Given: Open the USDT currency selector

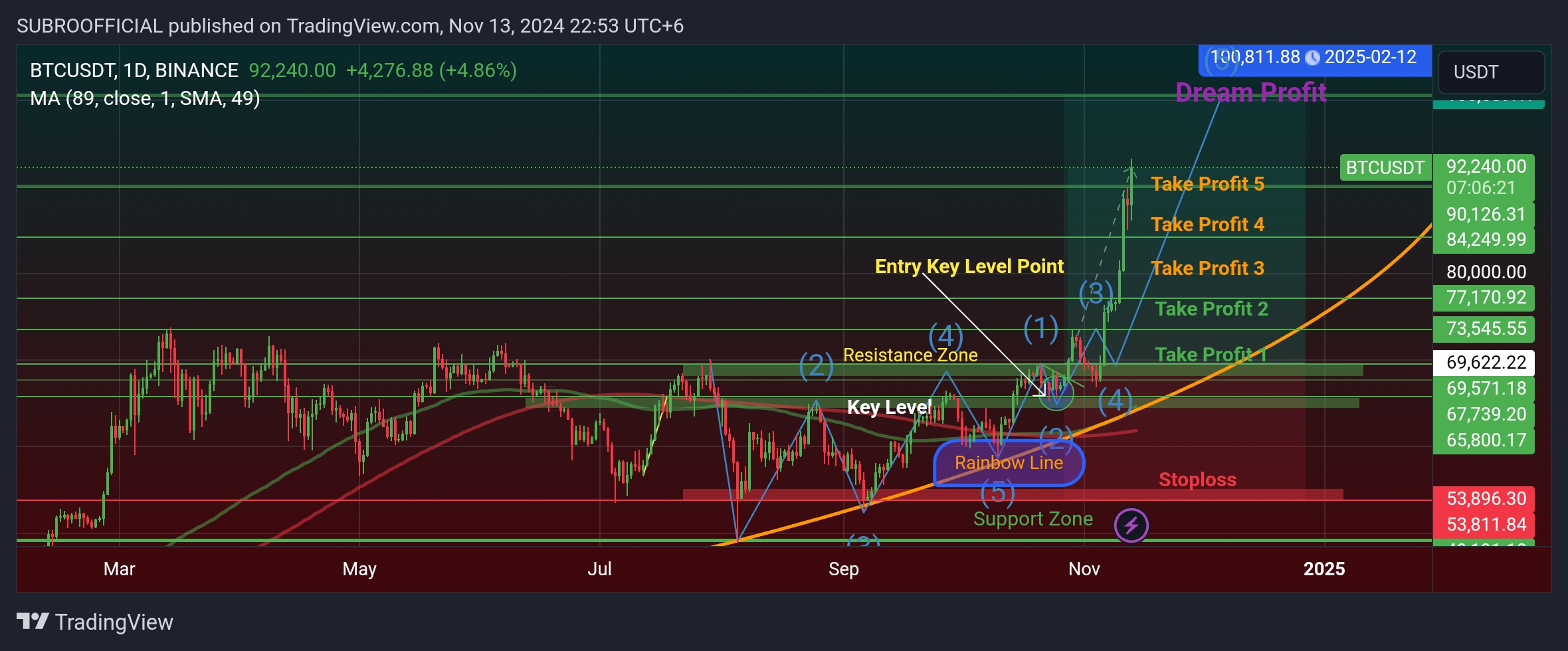Looking at the screenshot, I should (1490, 72).
